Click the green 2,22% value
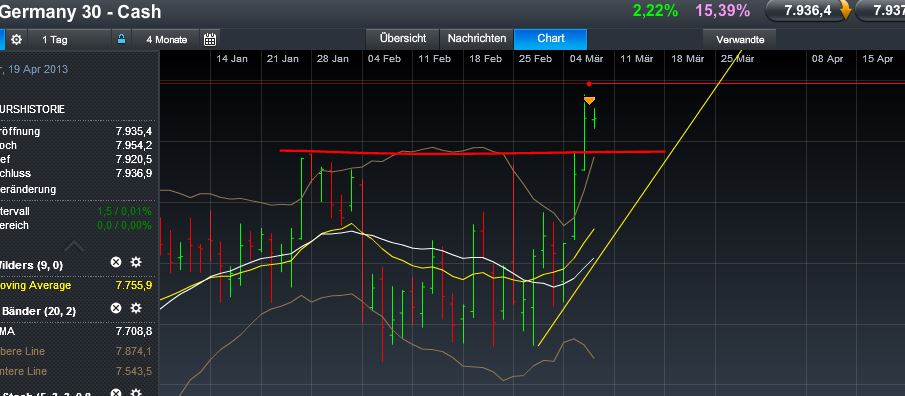The width and height of the screenshot is (905, 396). click(655, 10)
